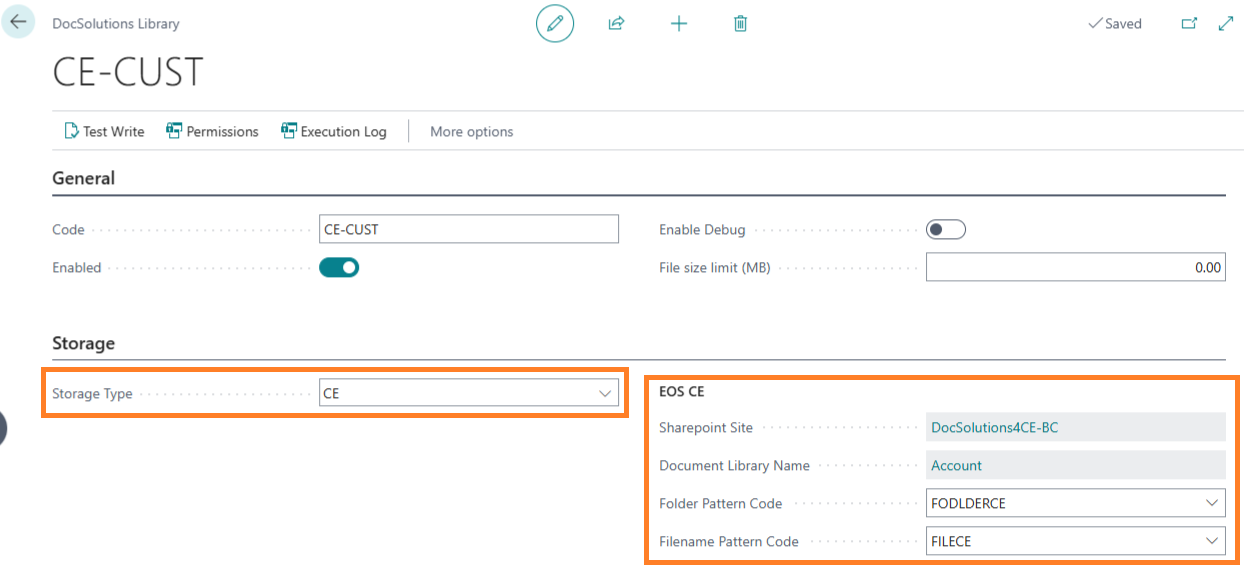The width and height of the screenshot is (1248, 575).
Task: Enable the Enable Debug toggle
Action: coord(945,230)
